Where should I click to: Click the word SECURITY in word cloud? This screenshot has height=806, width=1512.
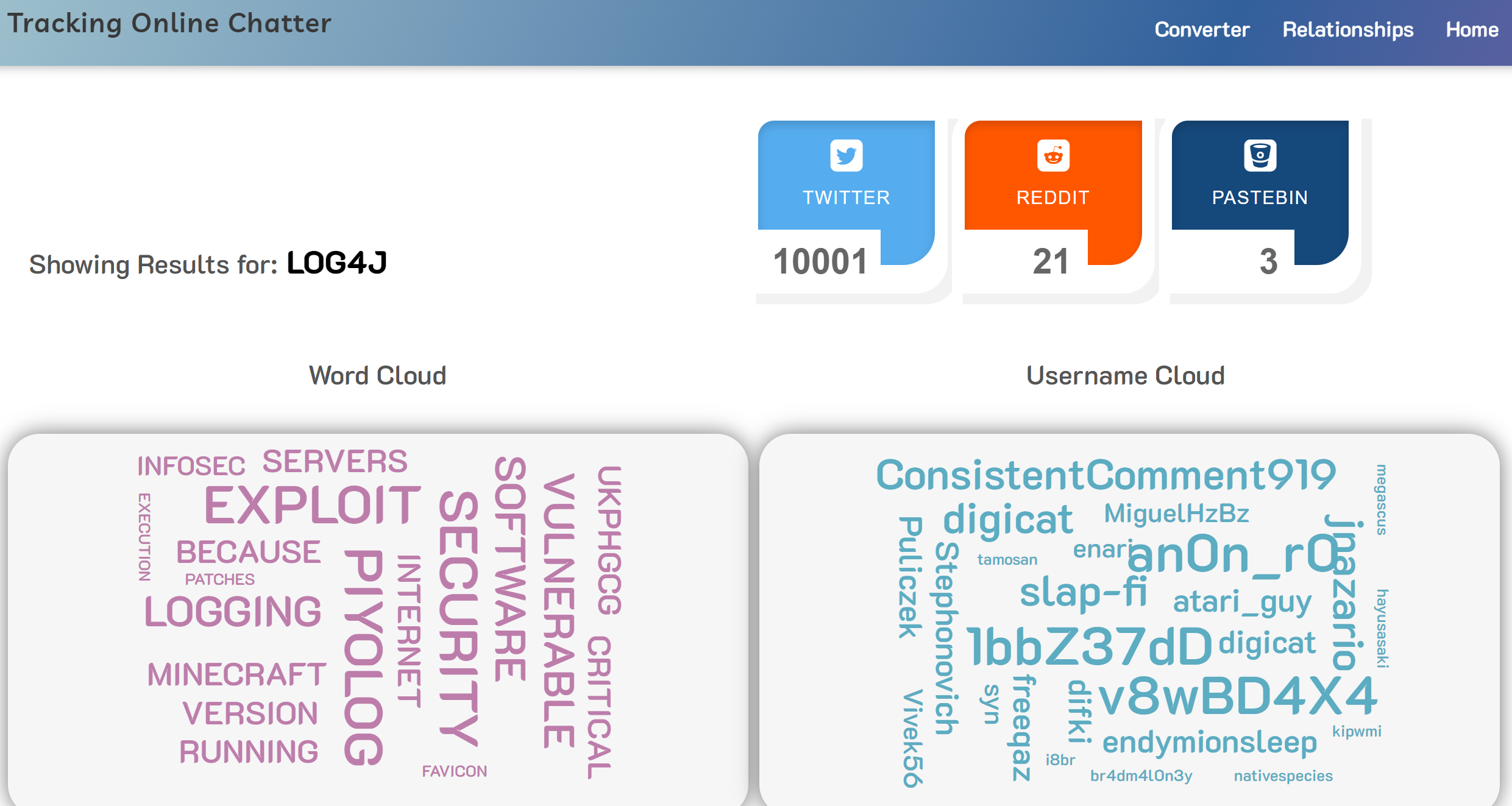(x=459, y=618)
